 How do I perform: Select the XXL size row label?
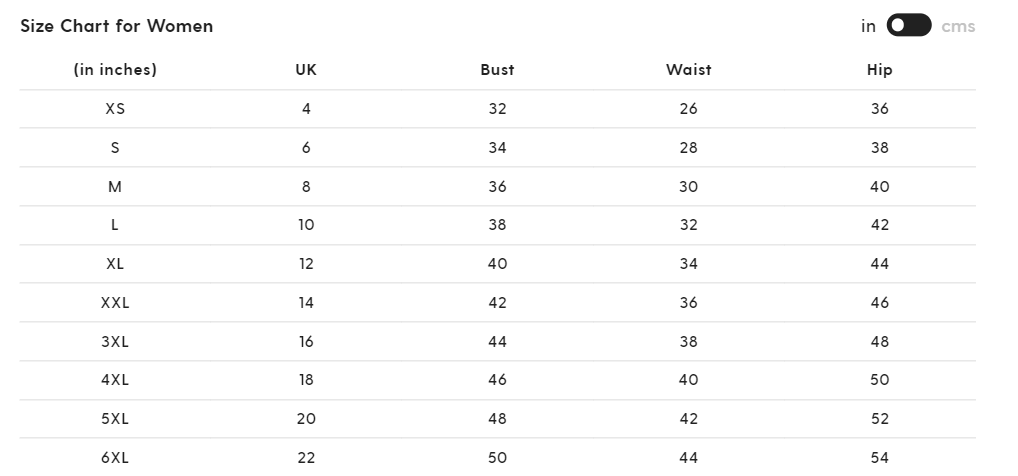115,303
